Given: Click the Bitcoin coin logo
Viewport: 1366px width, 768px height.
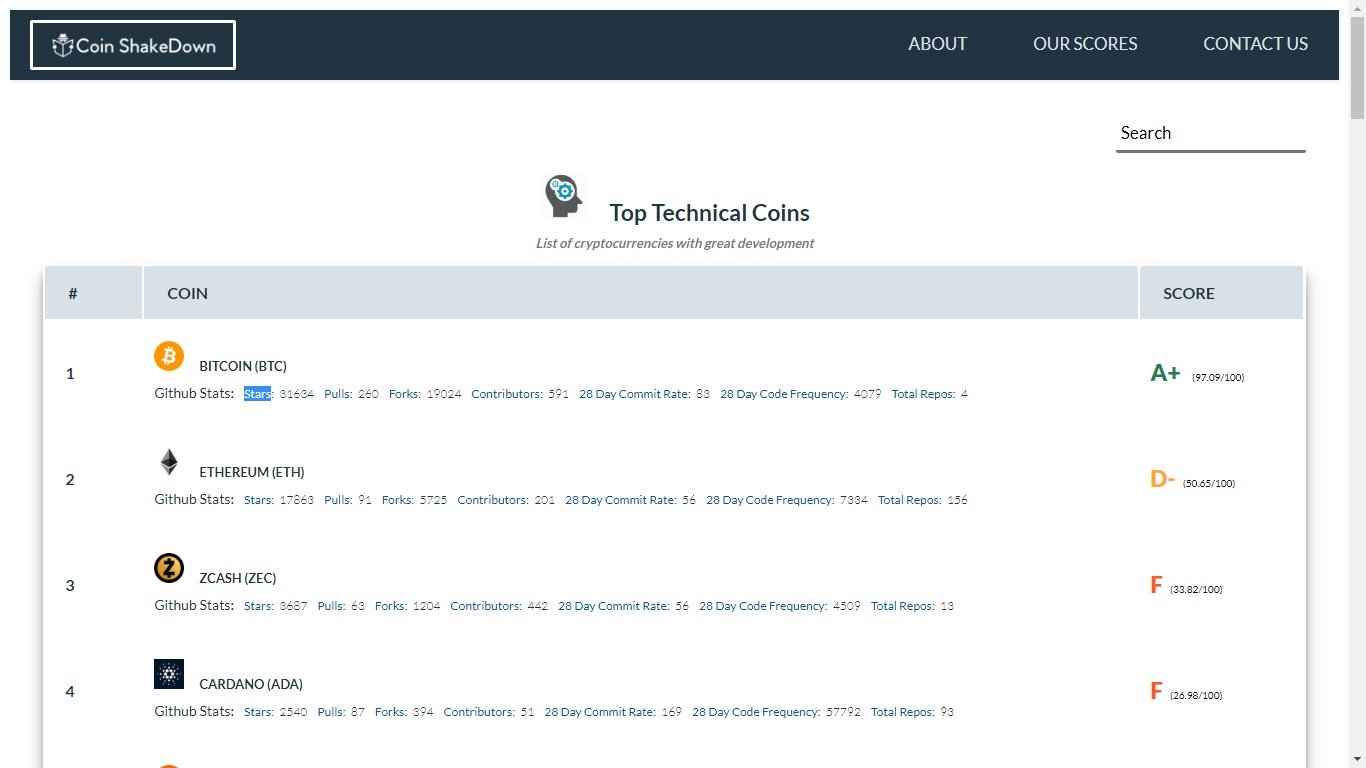Looking at the screenshot, I should point(169,355).
